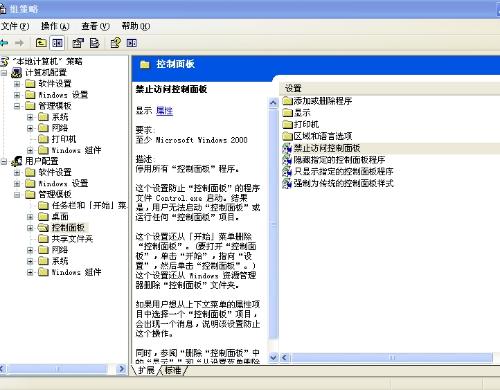Expand 系统 node under 计算机配置
The height and width of the screenshot is (390, 500).
tap(30, 117)
